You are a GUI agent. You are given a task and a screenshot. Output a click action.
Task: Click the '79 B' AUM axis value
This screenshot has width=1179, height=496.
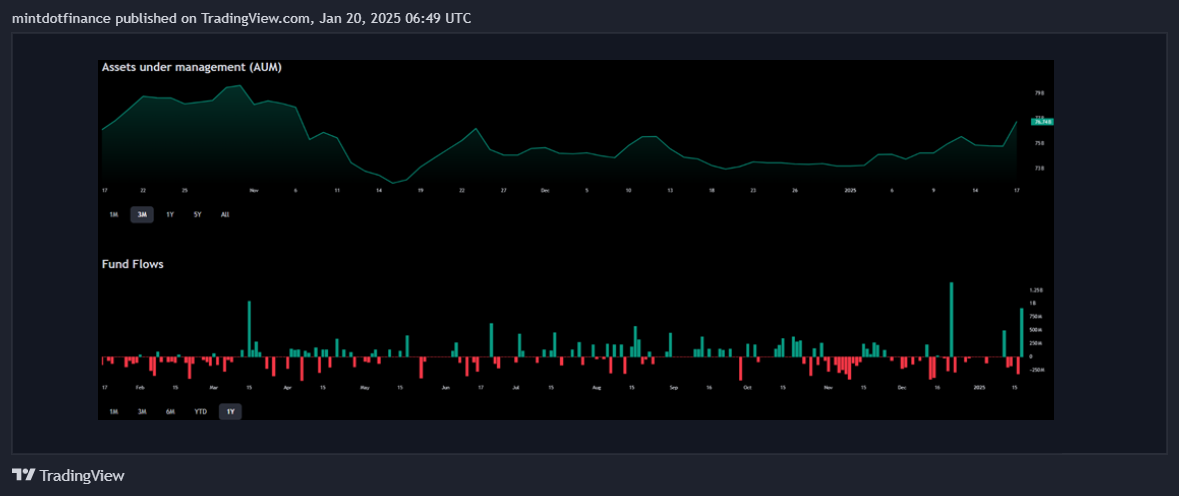click(x=1039, y=93)
